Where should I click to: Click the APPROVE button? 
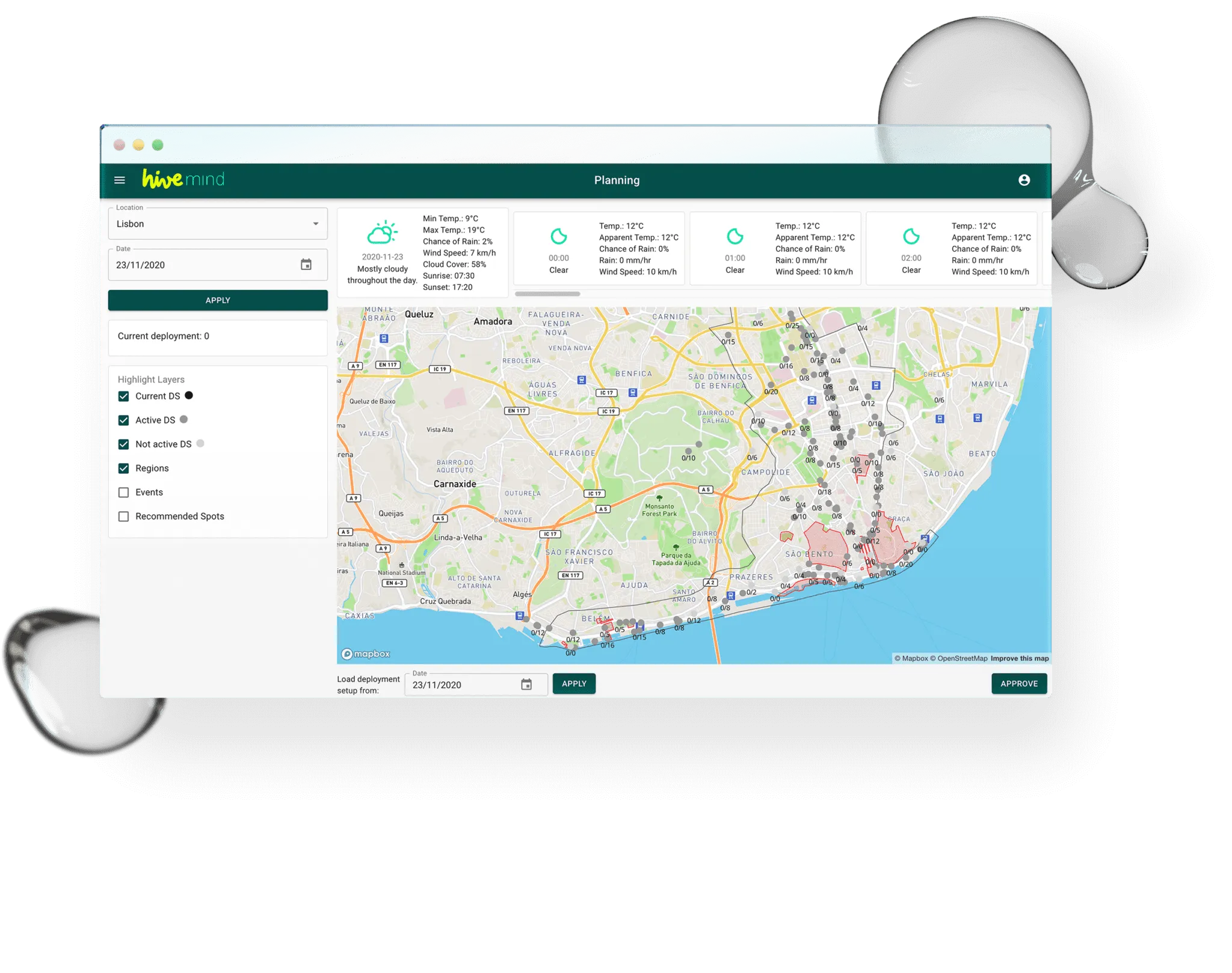tap(1018, 684)
